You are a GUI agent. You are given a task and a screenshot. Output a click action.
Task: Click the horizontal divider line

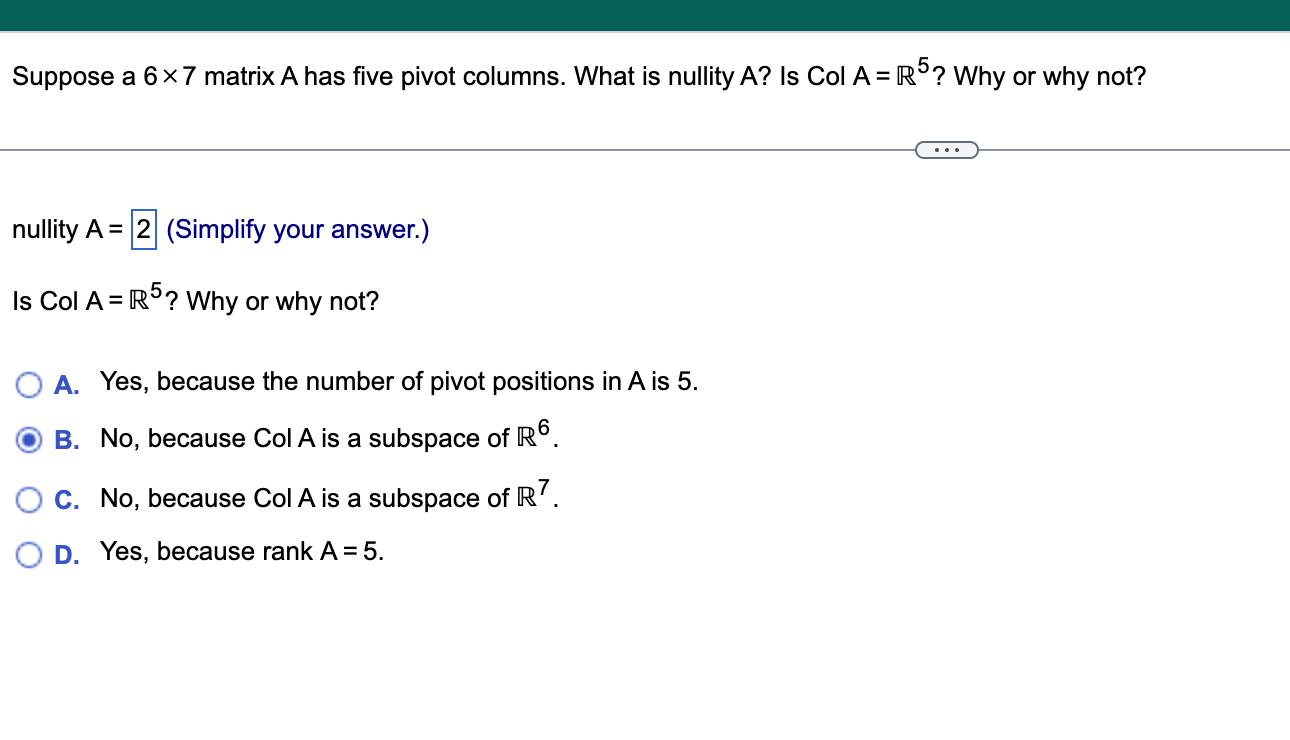[x=400, y=148]
